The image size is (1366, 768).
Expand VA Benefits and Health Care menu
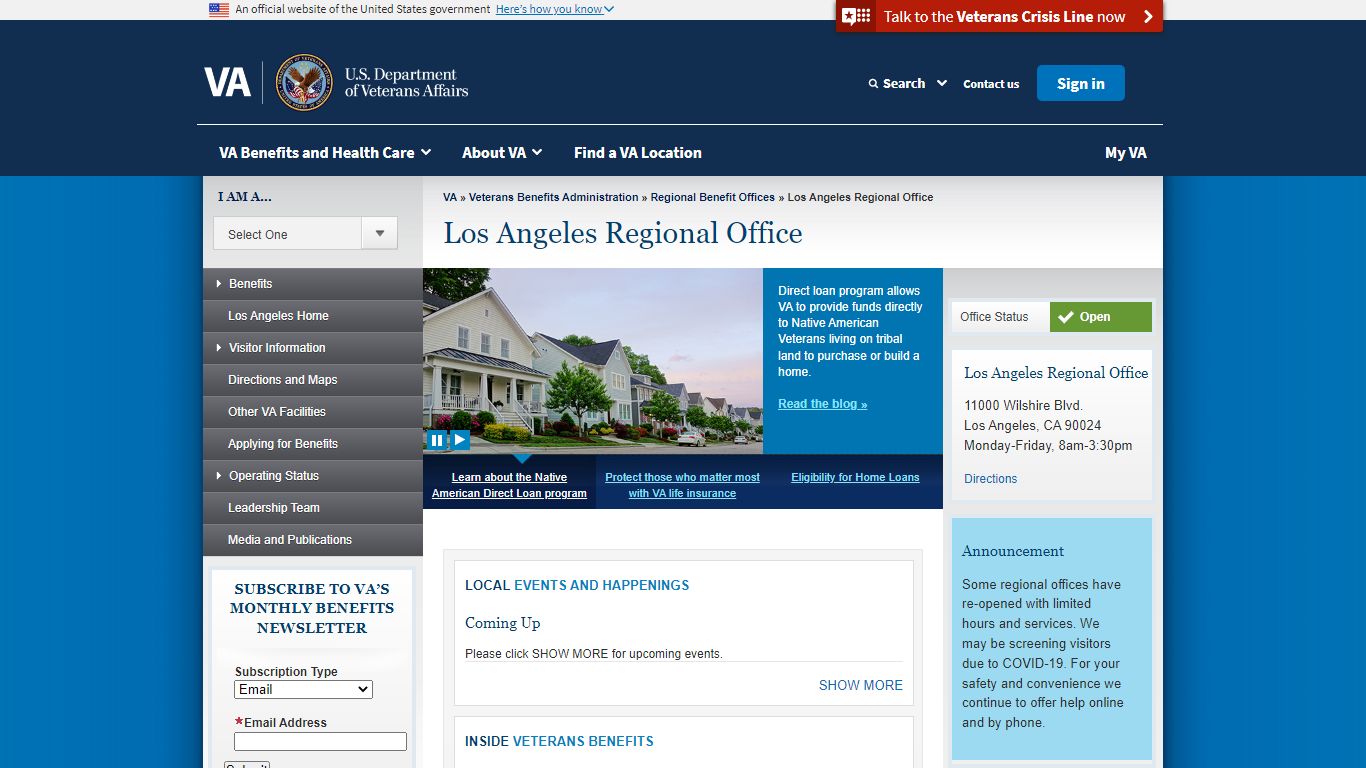click(x=325, y=153)
